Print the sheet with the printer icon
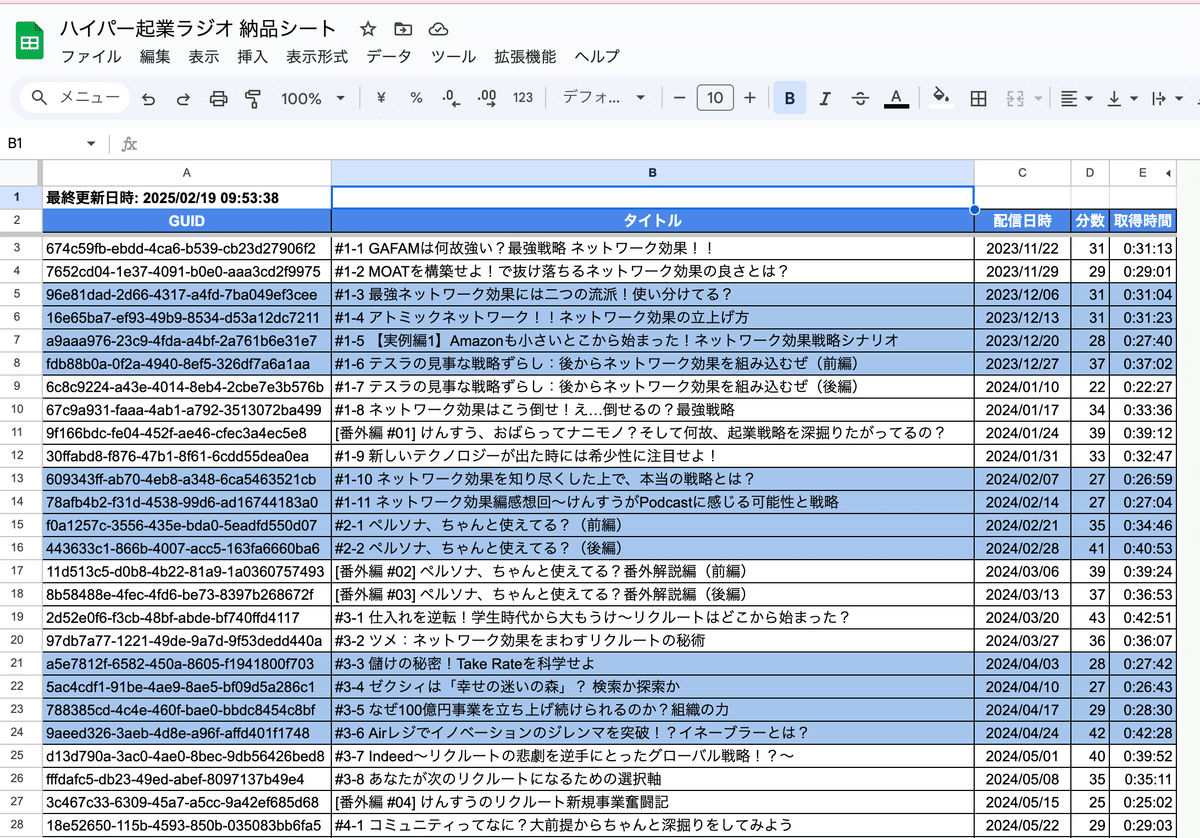Image resolution: width=1200 pixels, height=838 pixels. 218,98
